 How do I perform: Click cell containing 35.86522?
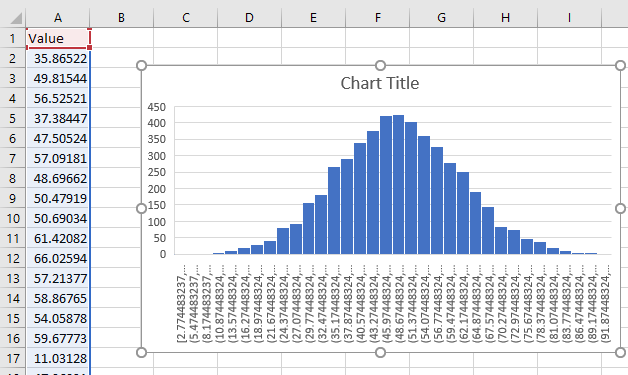(x=58, y=58)
